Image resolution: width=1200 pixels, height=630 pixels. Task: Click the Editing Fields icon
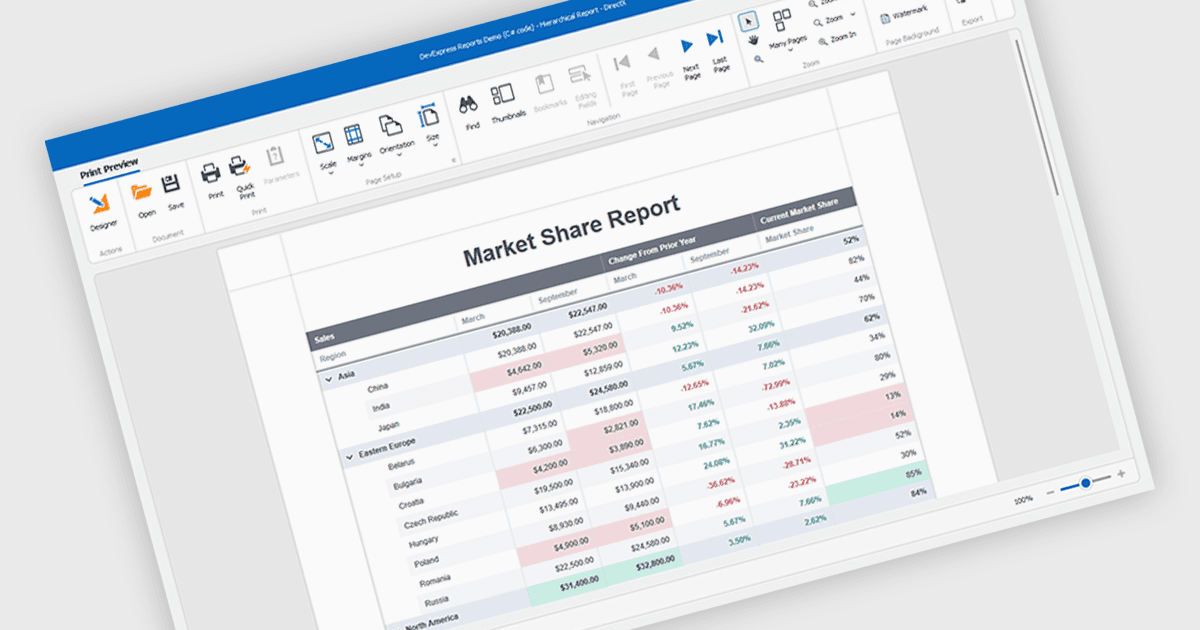tap(582, 84)
